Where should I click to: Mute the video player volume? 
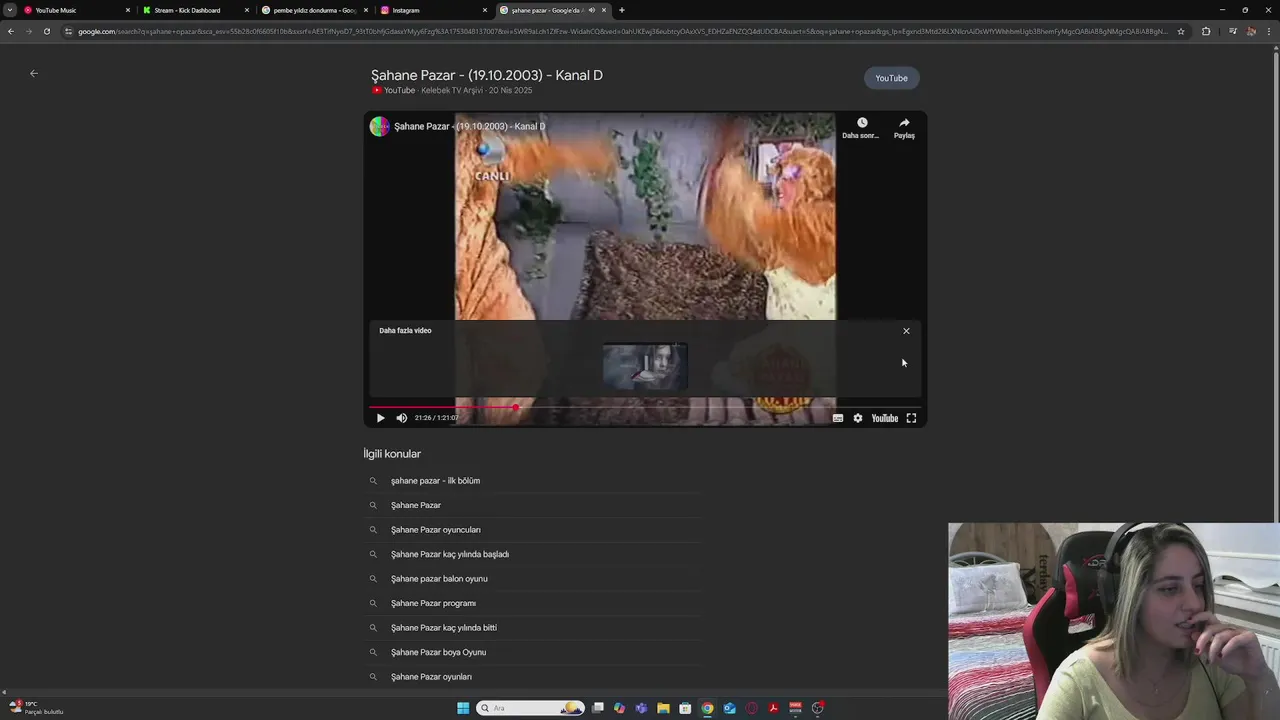pyautogui.click(x=402, y=418)
